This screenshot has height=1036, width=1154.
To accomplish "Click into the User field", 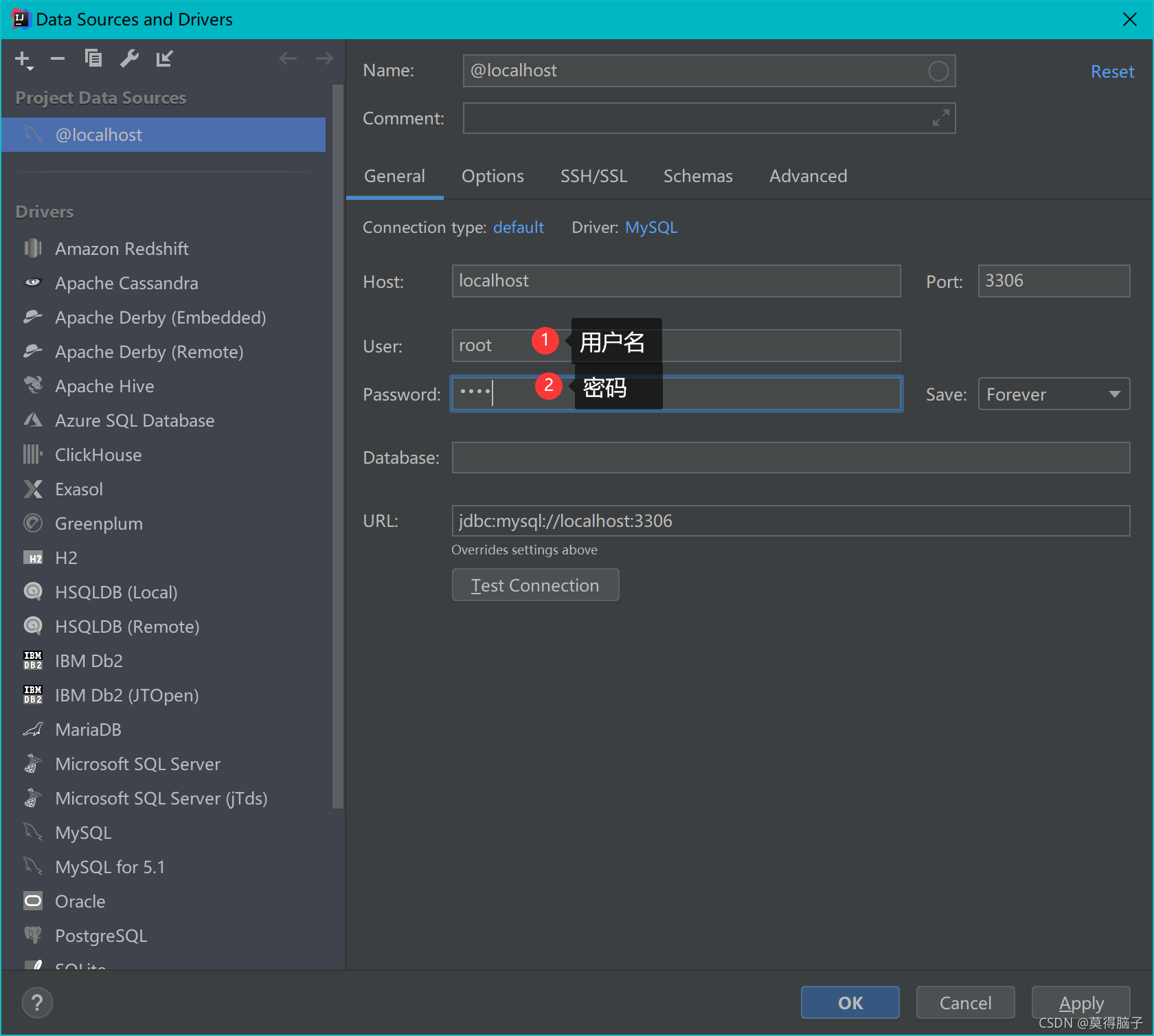I will pos(676,346).
